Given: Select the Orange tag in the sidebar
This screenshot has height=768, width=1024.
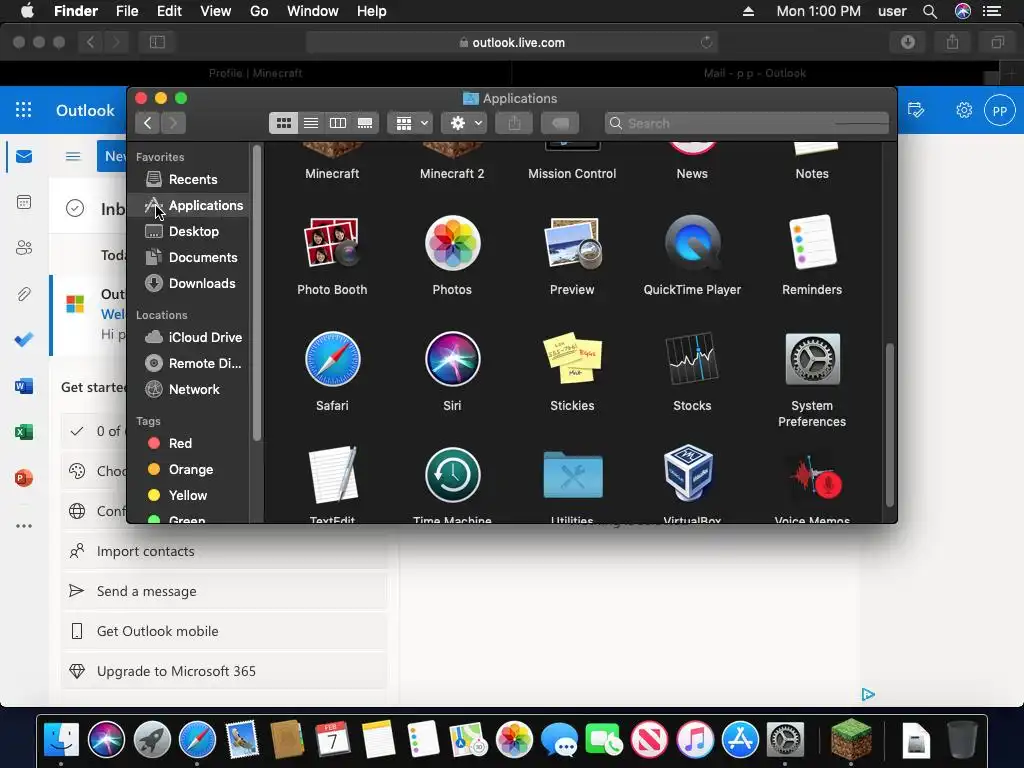Looking at the screenshot, I should point(189,470).
